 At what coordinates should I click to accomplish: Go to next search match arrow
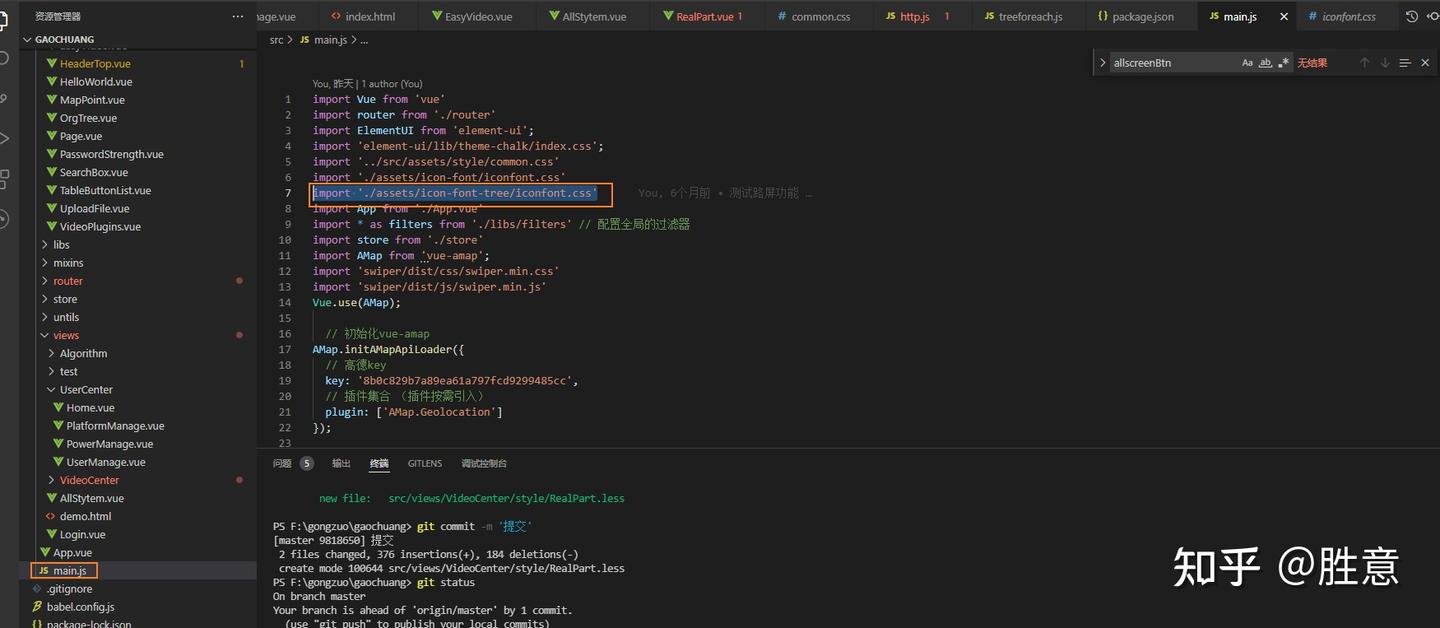click(1385, 62)
